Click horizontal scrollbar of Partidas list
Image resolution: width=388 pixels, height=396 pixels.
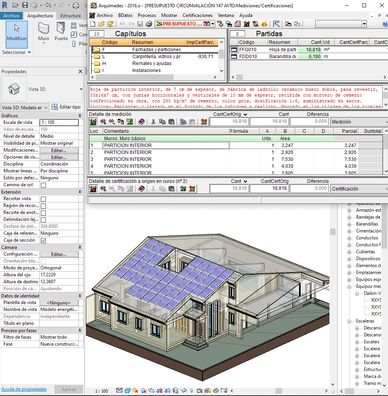[x=309, y=77]
